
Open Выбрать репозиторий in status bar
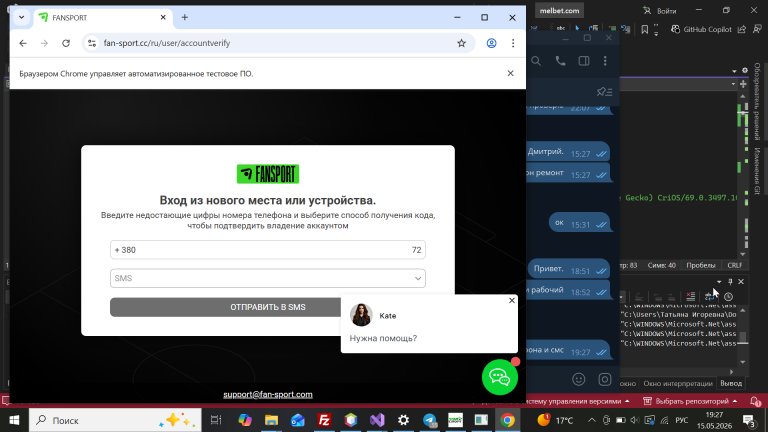[x=690, y=401]
